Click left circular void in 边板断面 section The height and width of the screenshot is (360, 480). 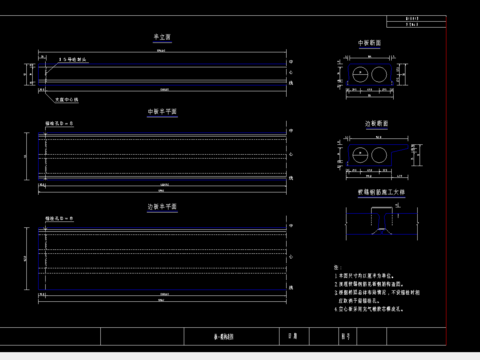[360, 155]
